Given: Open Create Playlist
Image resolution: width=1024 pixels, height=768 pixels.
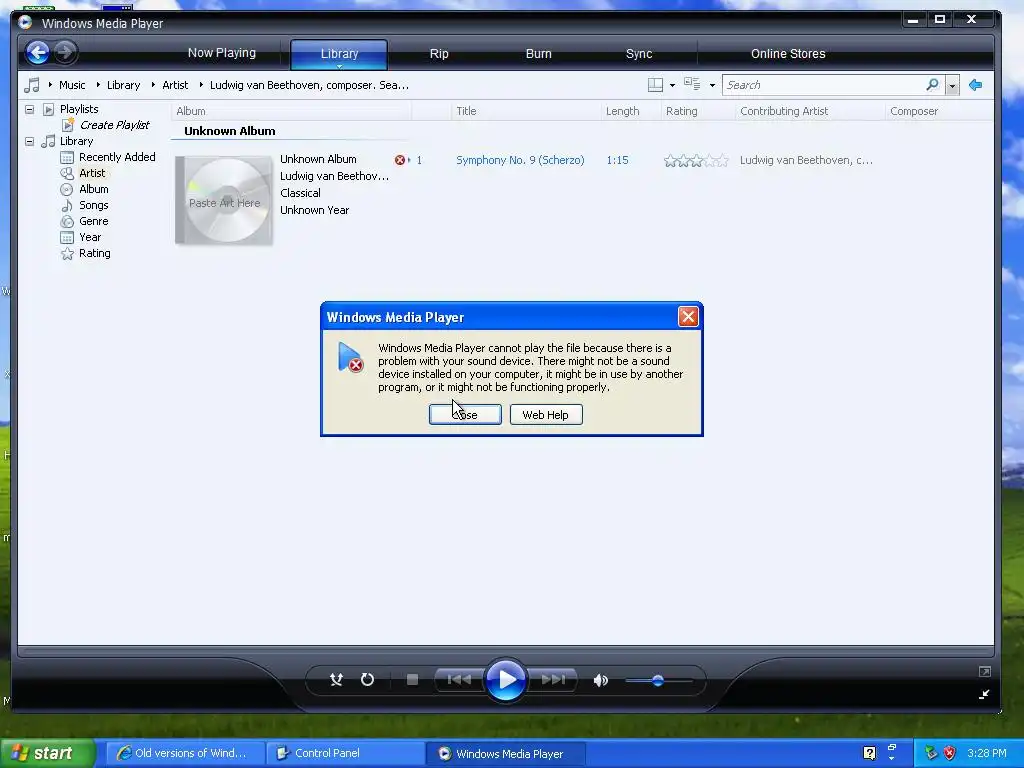Looking at the screenshot, I should coord(114,125).
